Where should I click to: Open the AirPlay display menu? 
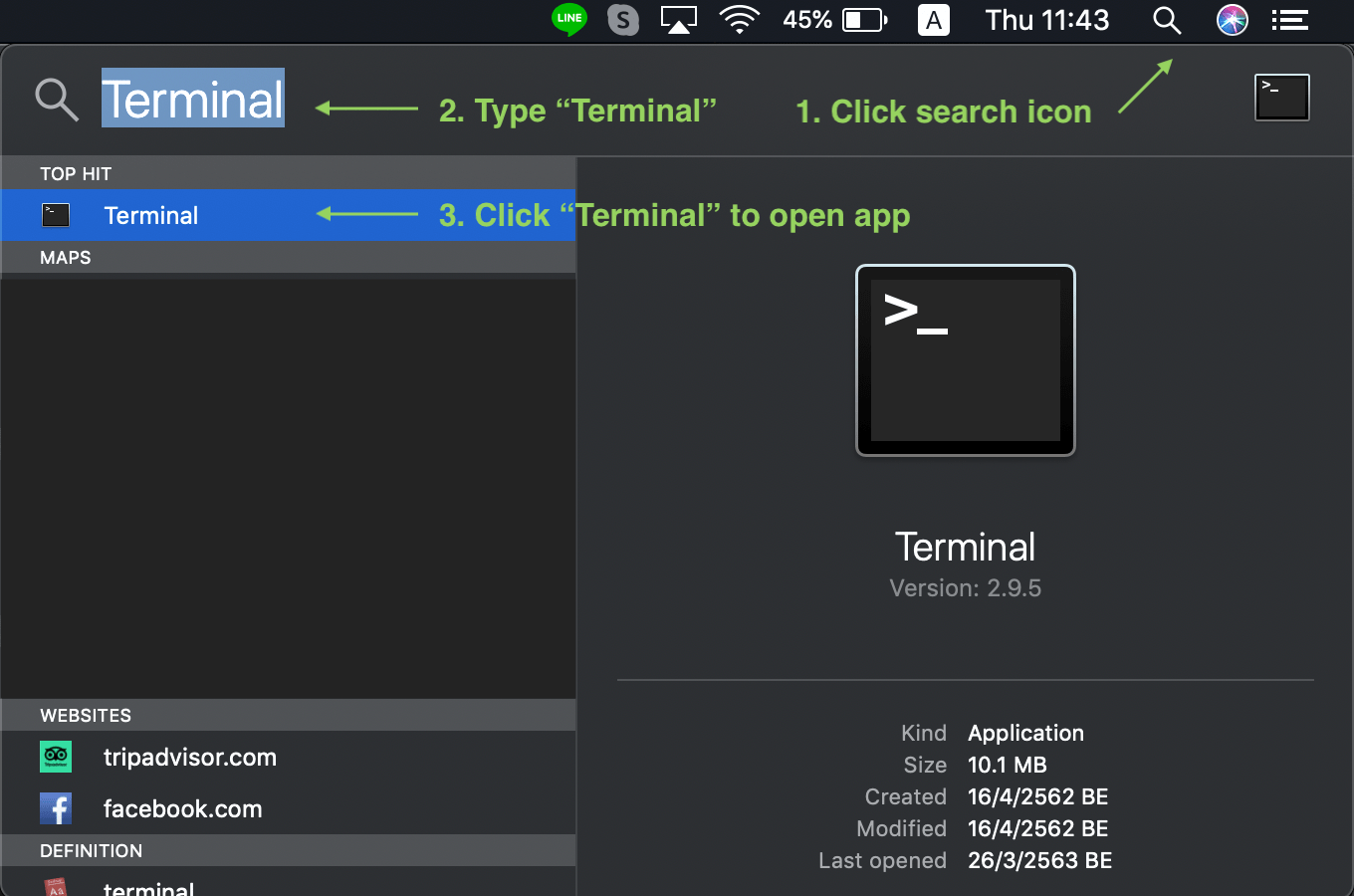coord(679,20)
